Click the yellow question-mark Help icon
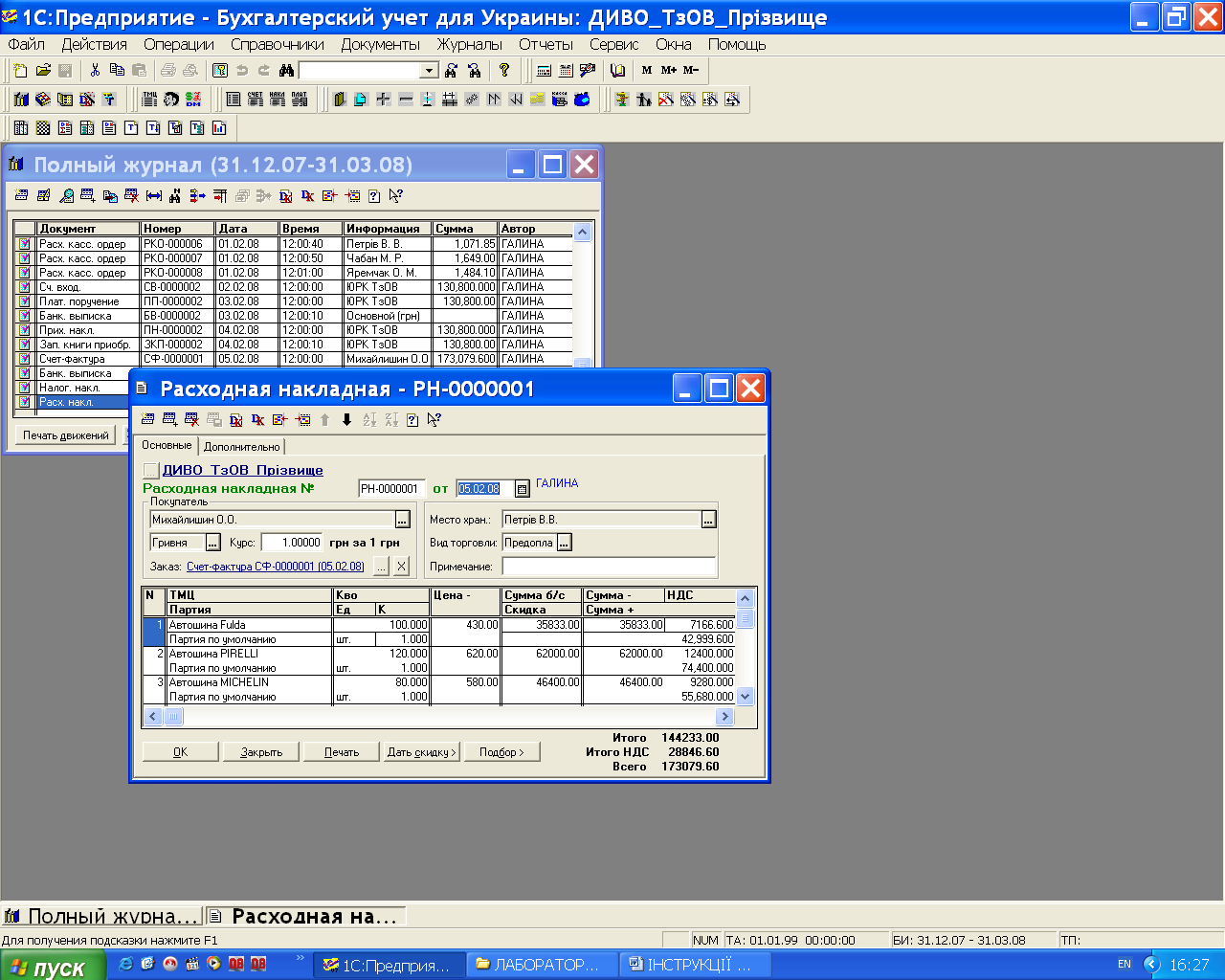1225x980 pixels. 503,70
